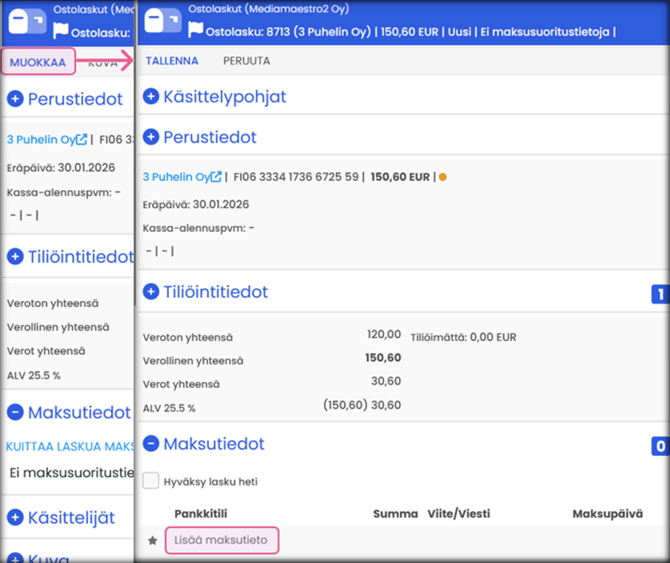Click the Lisää maksutieto field

tap(220, 540)
